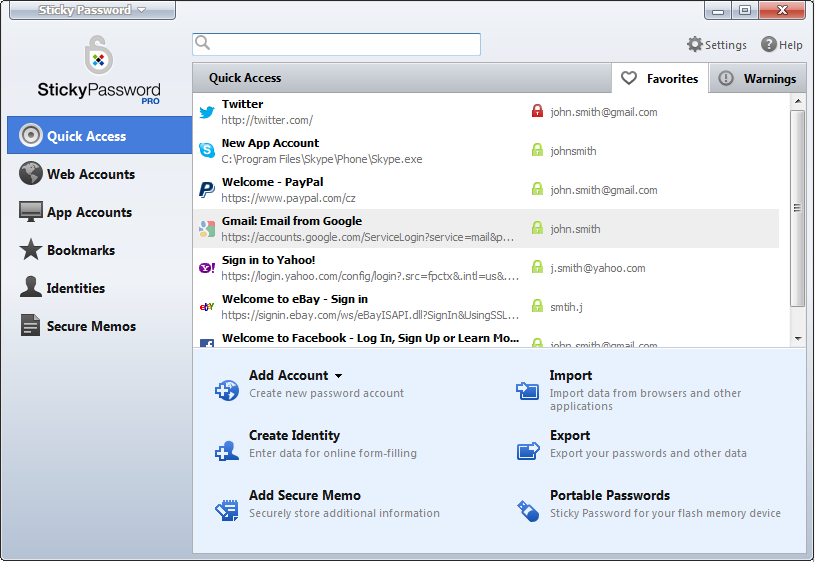Screen dimensions: 815x562
Task: Click the Portable Passwords link
Action: [610, 495]
